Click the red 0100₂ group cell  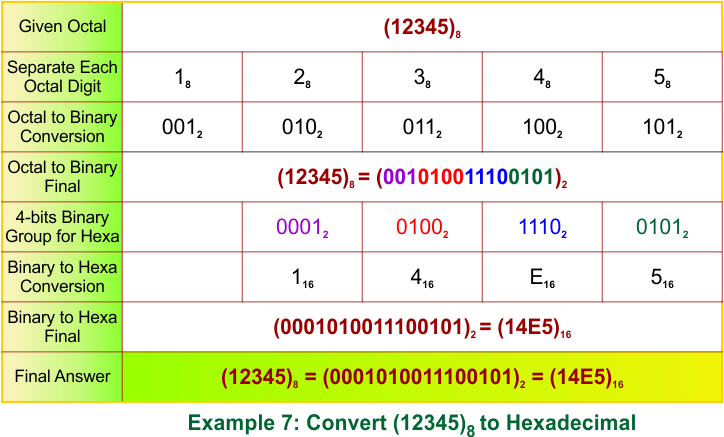pyautogui.click(x=422, y=228)
